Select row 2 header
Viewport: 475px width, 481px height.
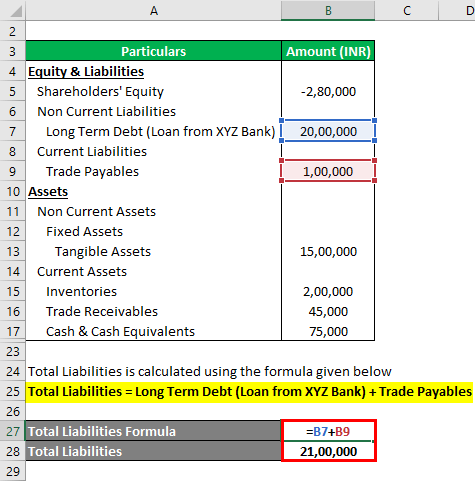13,31
